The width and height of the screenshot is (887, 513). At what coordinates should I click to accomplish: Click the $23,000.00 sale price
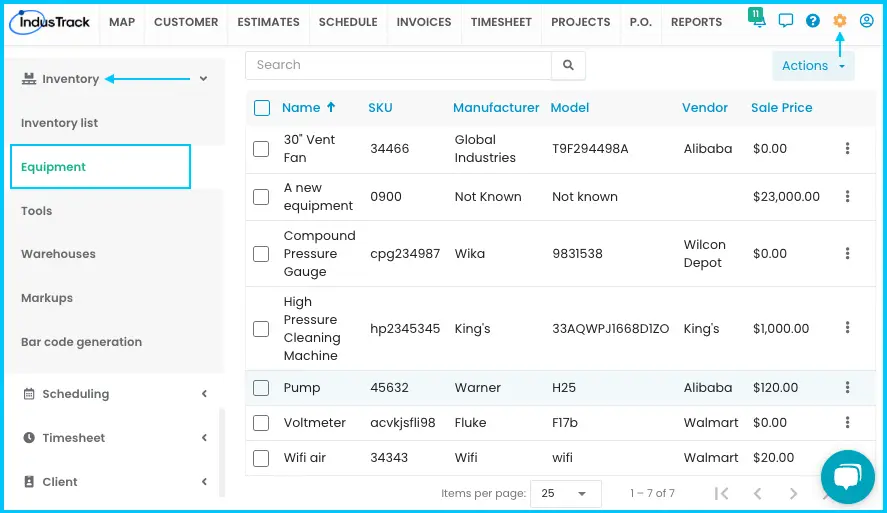[786, 197]
